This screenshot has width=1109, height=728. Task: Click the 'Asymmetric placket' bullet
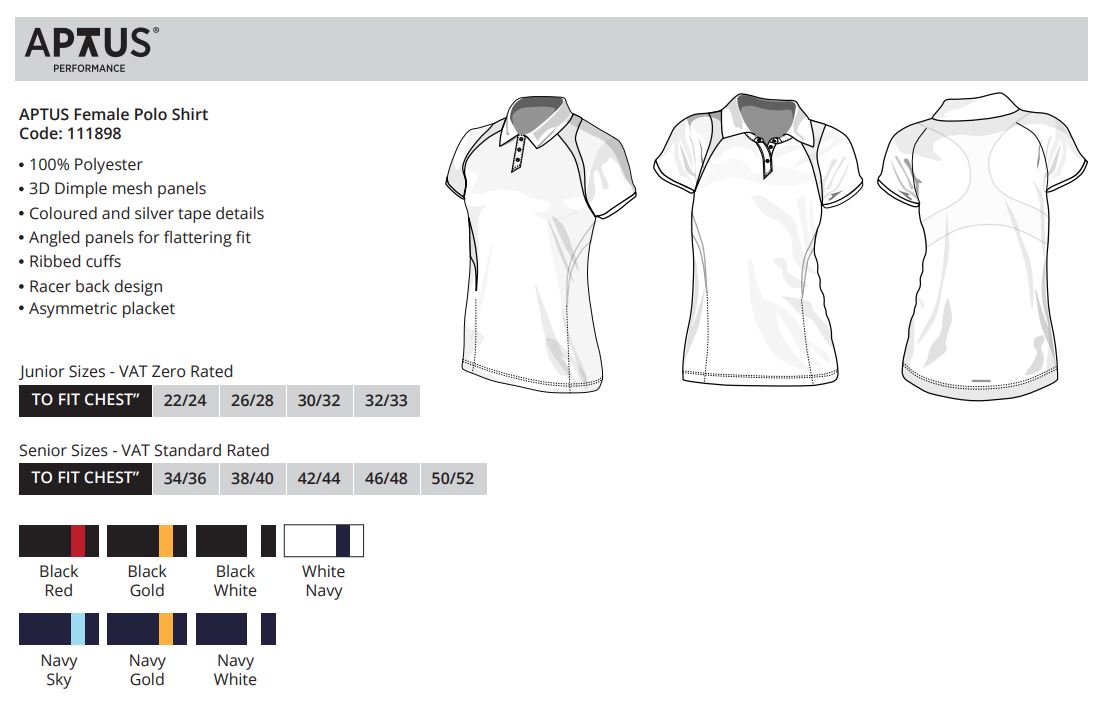(97, 308)
